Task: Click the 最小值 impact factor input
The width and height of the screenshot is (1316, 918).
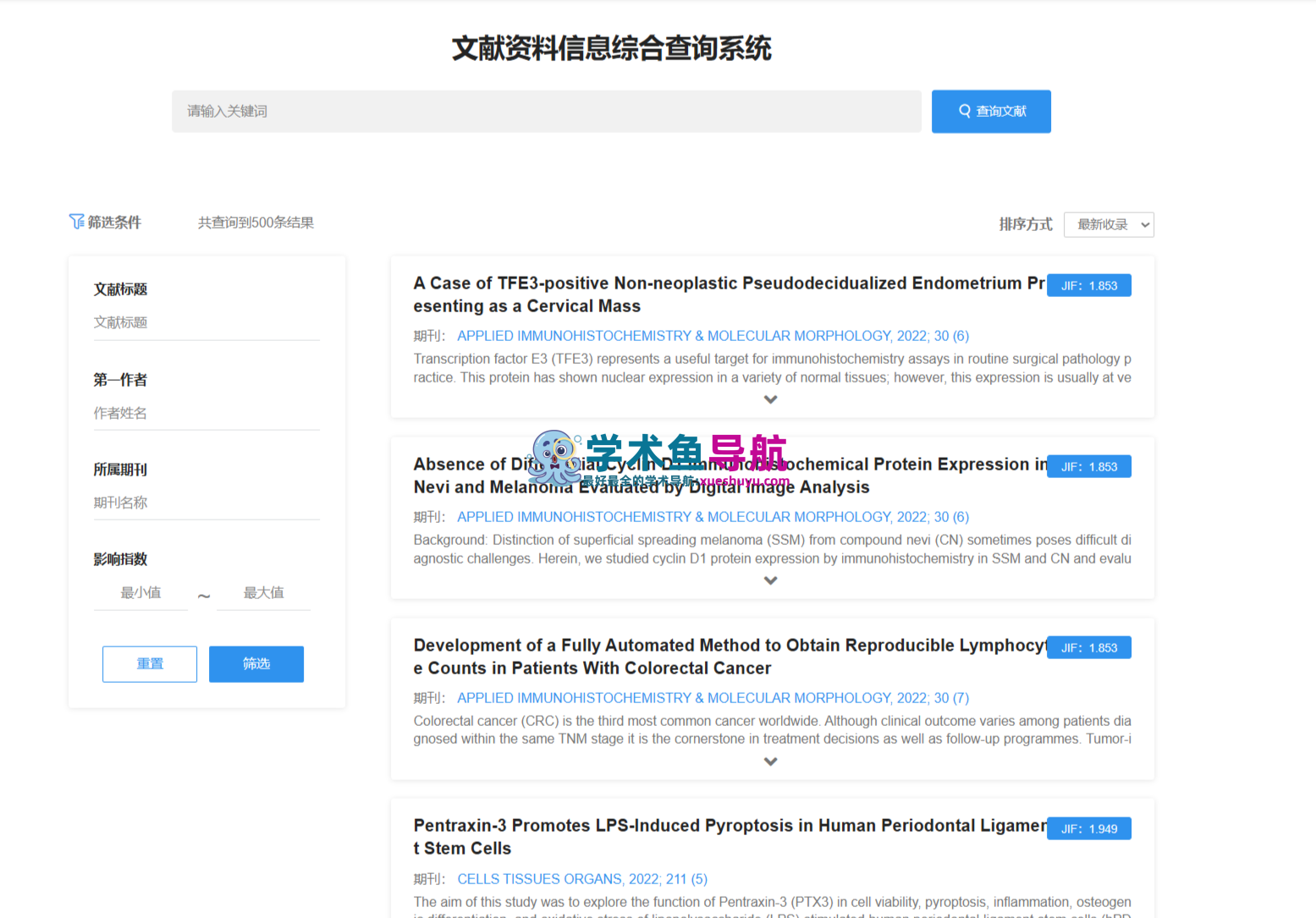Action: coord(140,593)
